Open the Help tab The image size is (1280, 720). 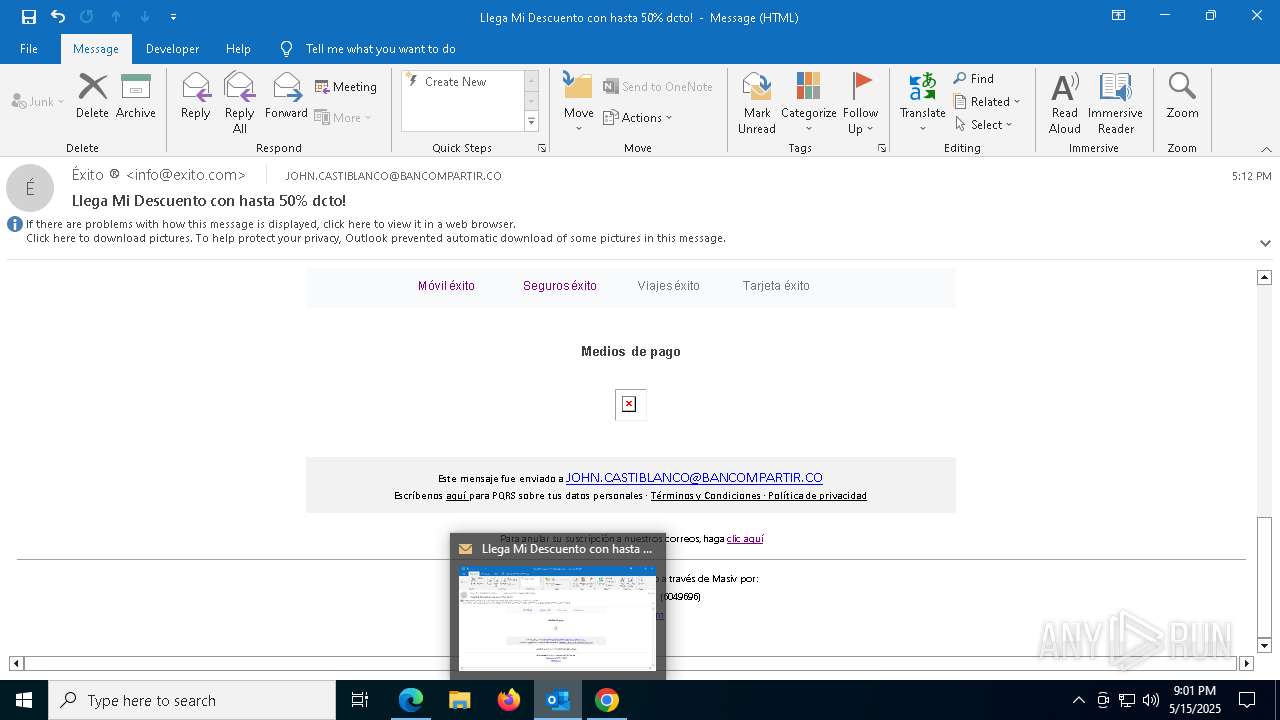coord(238,48)
